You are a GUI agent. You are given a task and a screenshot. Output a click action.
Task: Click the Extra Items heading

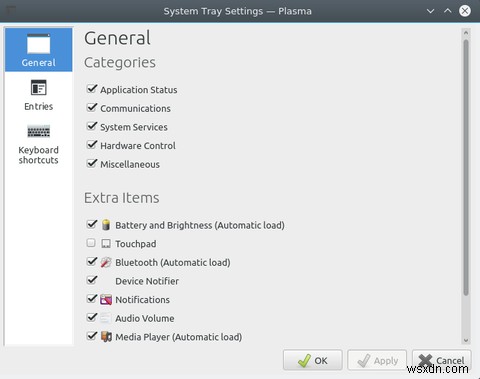122,198
